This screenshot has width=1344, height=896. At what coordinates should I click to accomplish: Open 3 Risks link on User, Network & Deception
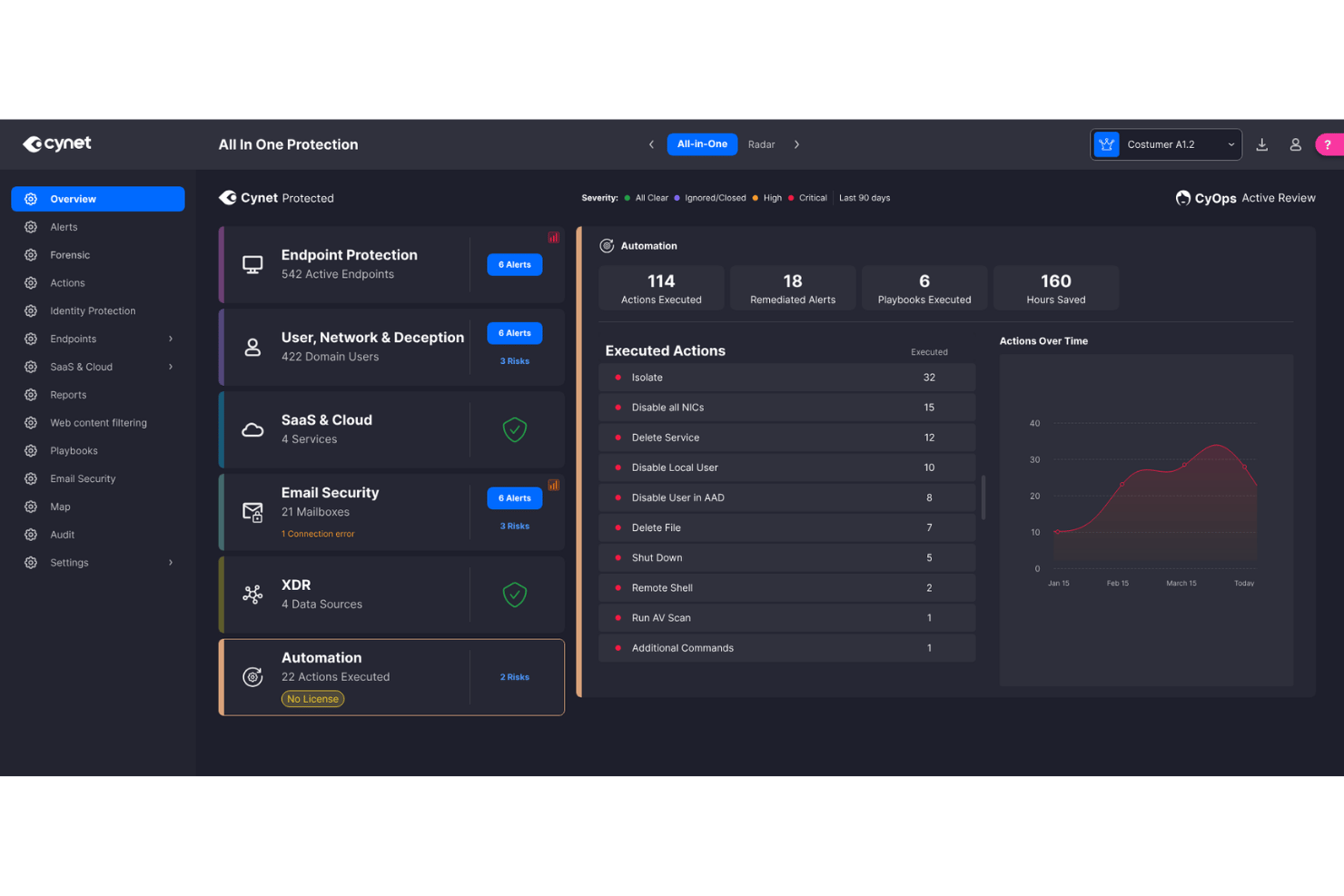click(x=515, y=361)
